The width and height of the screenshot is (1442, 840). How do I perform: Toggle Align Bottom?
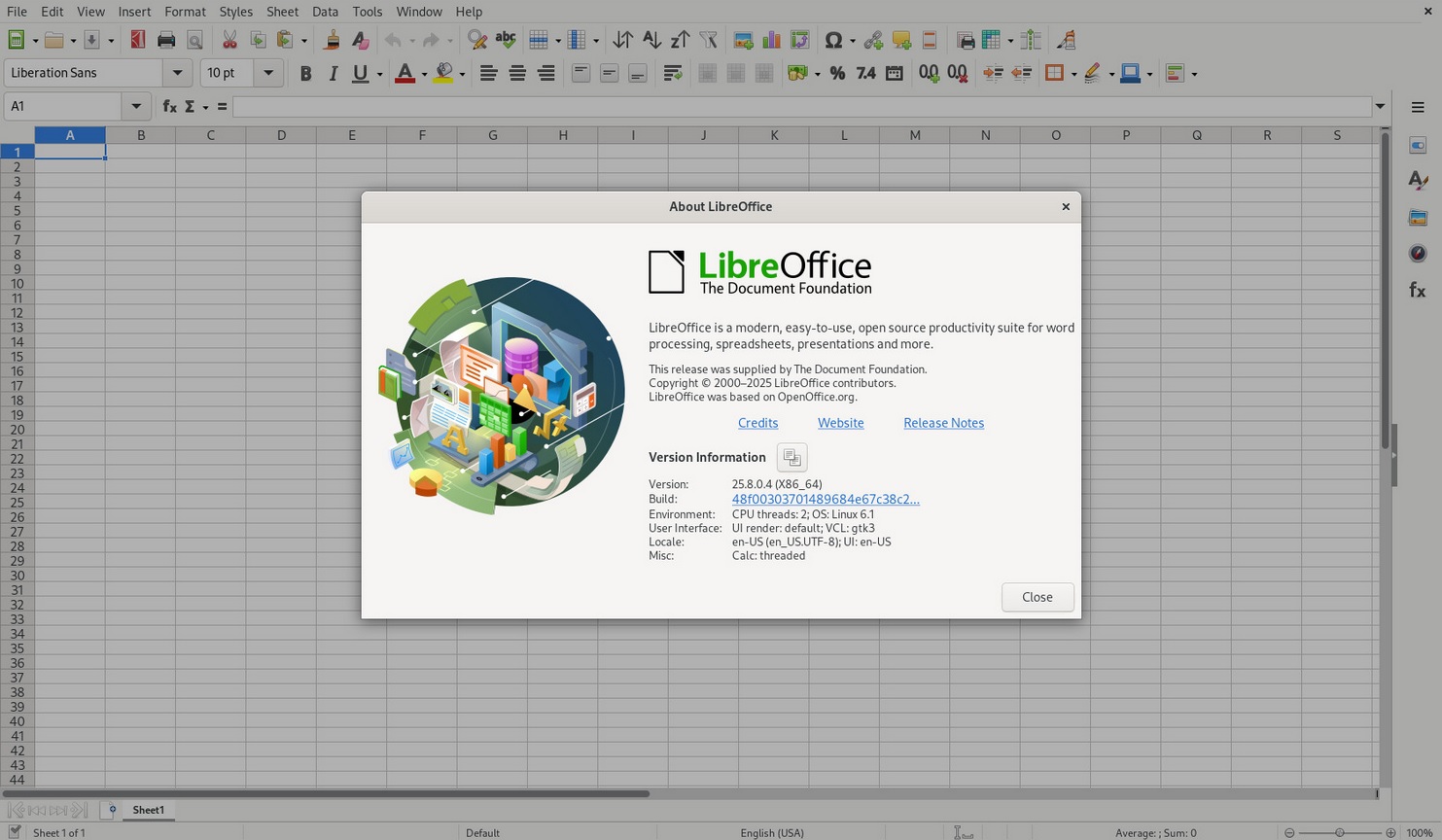pos(638,73)
